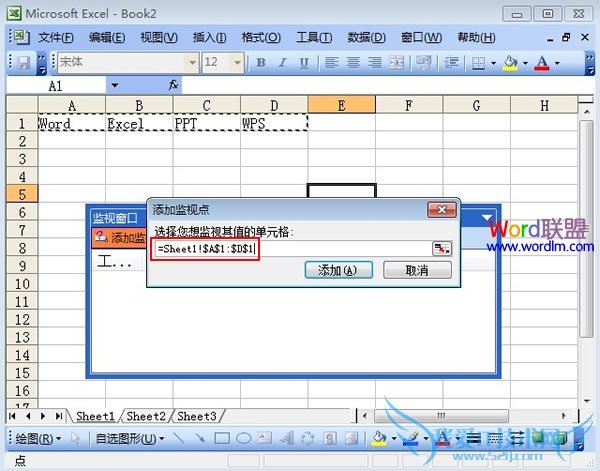Click the Save icon in toolbar
Screen dimensions: 600x471
tap(24, 63)
